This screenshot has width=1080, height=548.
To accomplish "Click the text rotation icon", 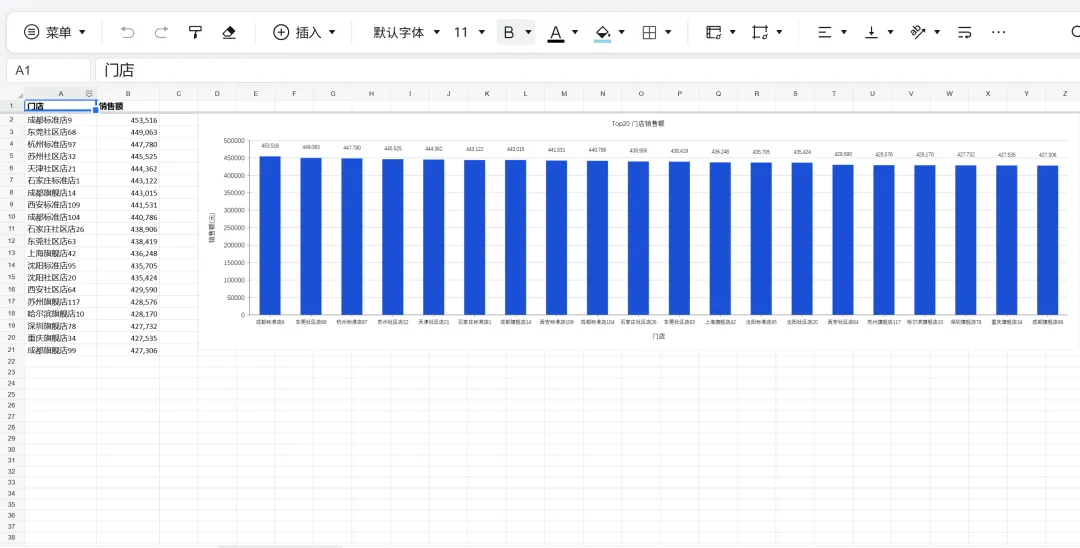I will point(917,32).
